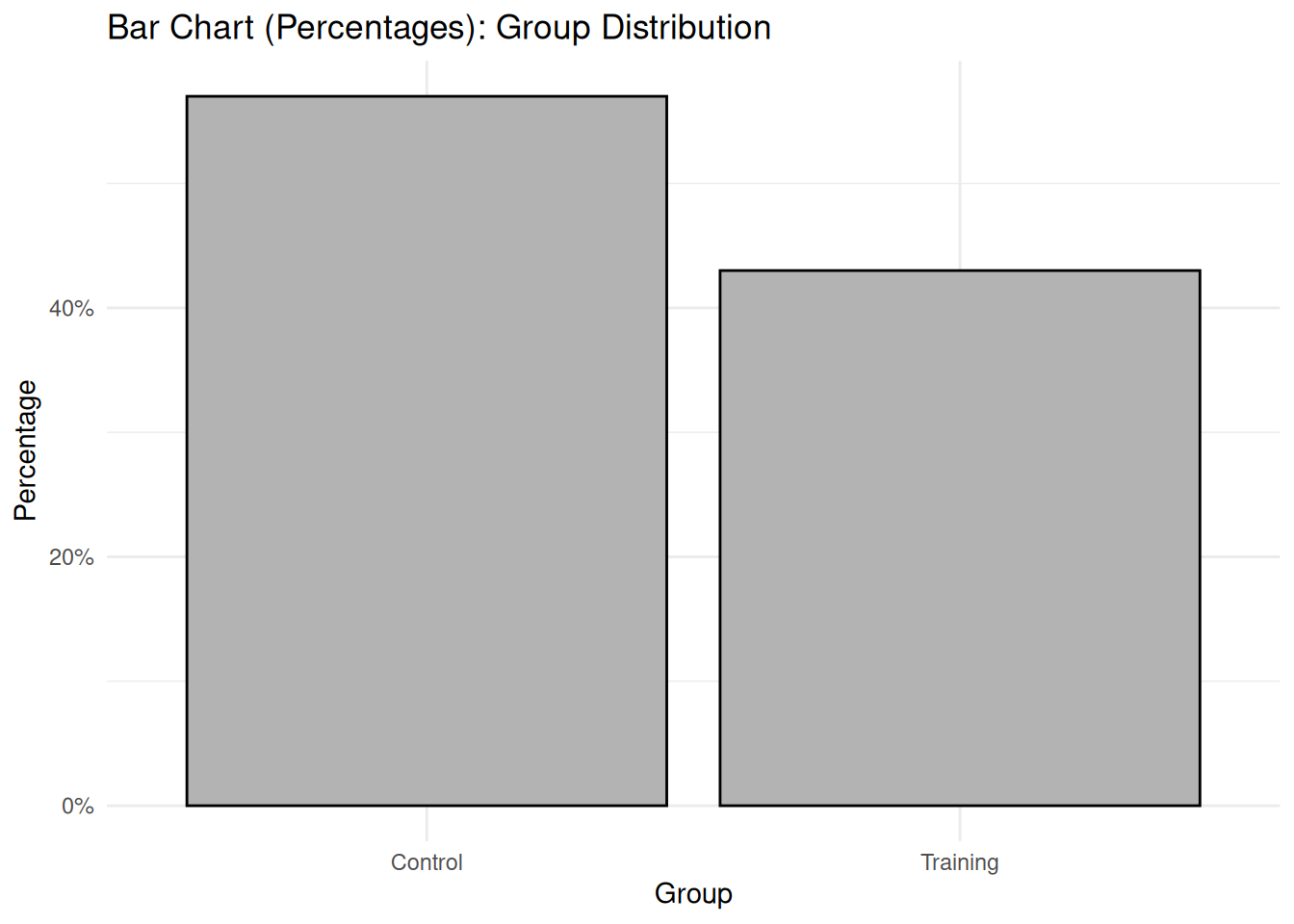This screenshot has height=924, width=1294.
Task: Click the chart title about Group Distribution
Action: 439,28
